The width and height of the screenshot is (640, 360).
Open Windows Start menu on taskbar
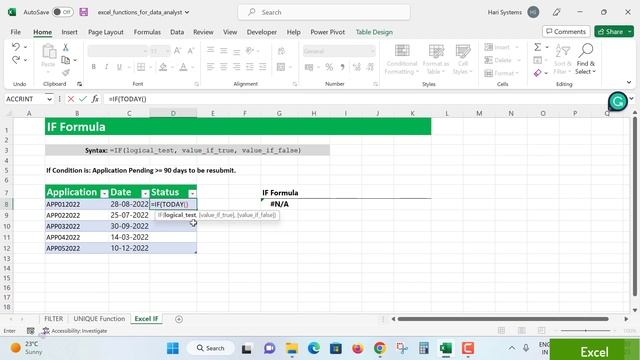click(173, 348)
